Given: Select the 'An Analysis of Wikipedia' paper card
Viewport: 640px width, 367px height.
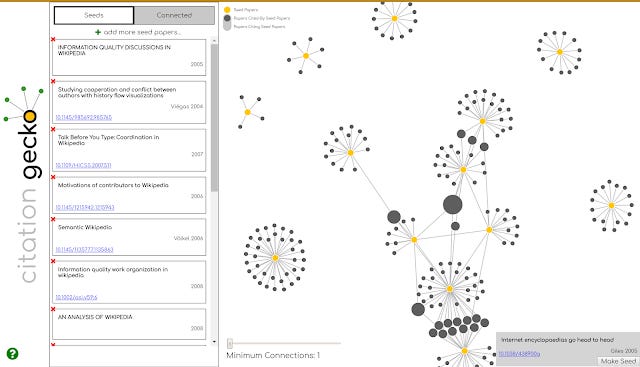Looking at the screenshot, I should coord(129,324).
